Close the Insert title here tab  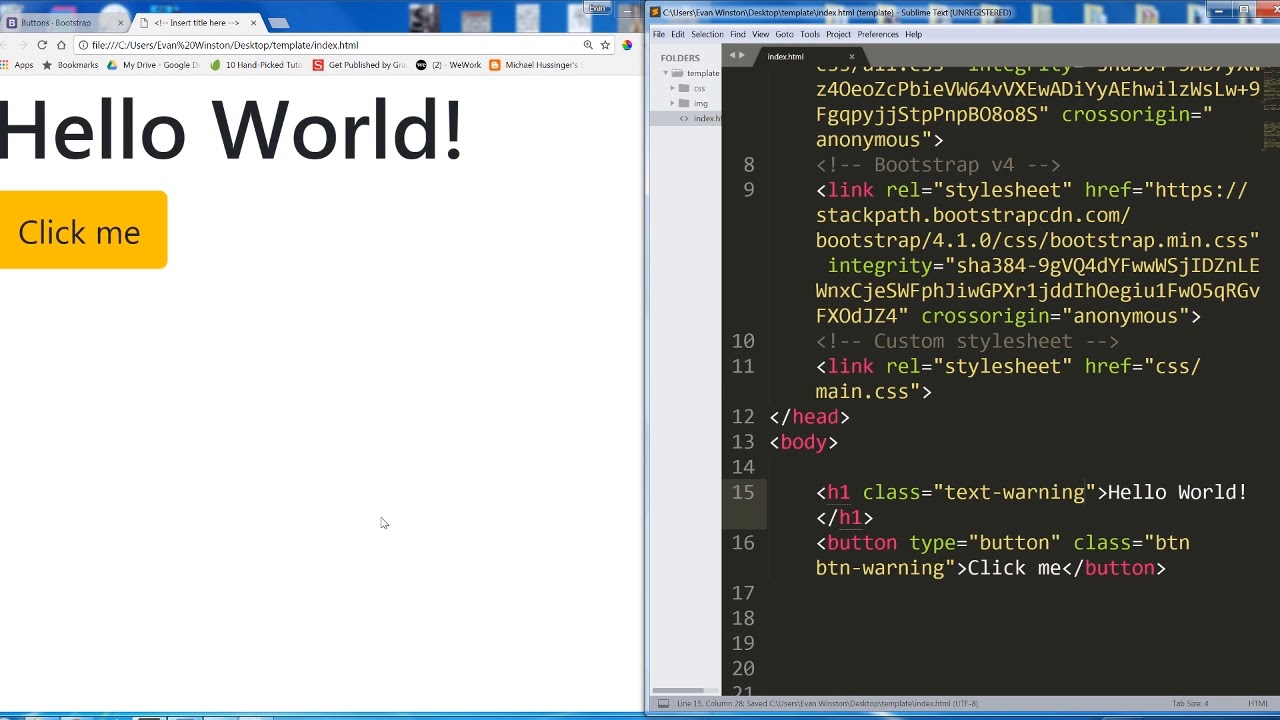click(253, 22)
